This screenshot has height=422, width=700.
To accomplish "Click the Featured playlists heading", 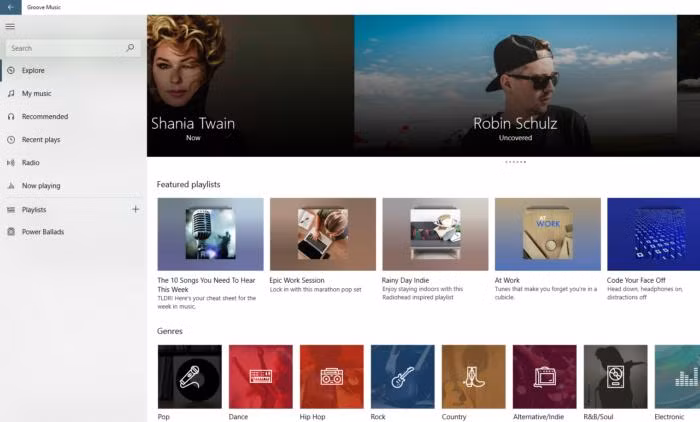I will tap(188, 184).
